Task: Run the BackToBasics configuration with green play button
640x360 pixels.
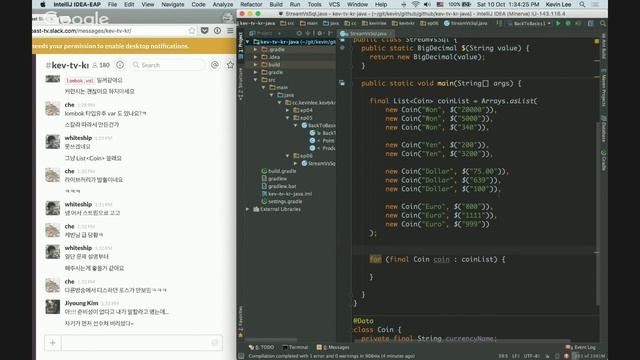Action: 558,24
